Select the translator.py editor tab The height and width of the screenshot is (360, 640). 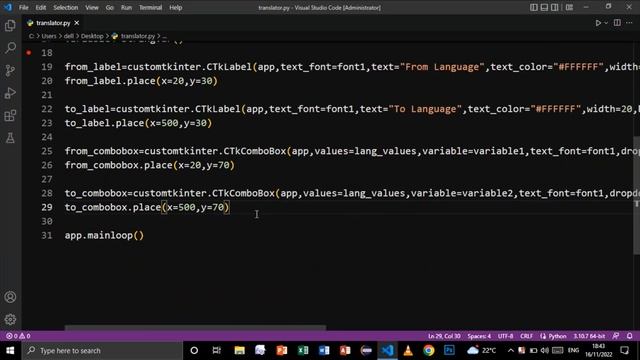pos(53,23)
